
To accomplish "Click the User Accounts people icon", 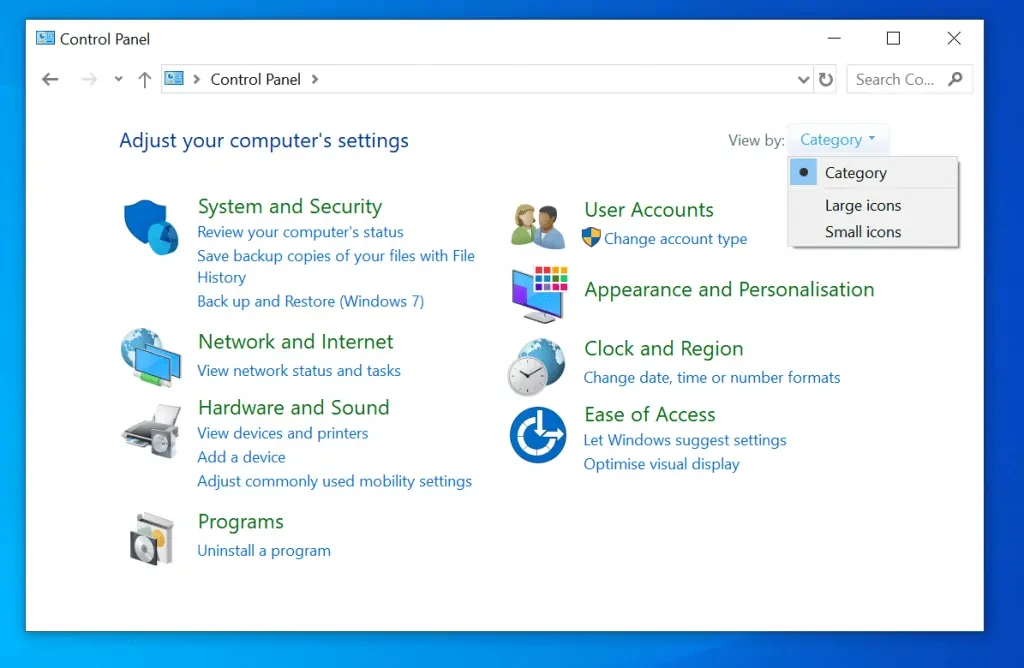I will click(538, 225).
